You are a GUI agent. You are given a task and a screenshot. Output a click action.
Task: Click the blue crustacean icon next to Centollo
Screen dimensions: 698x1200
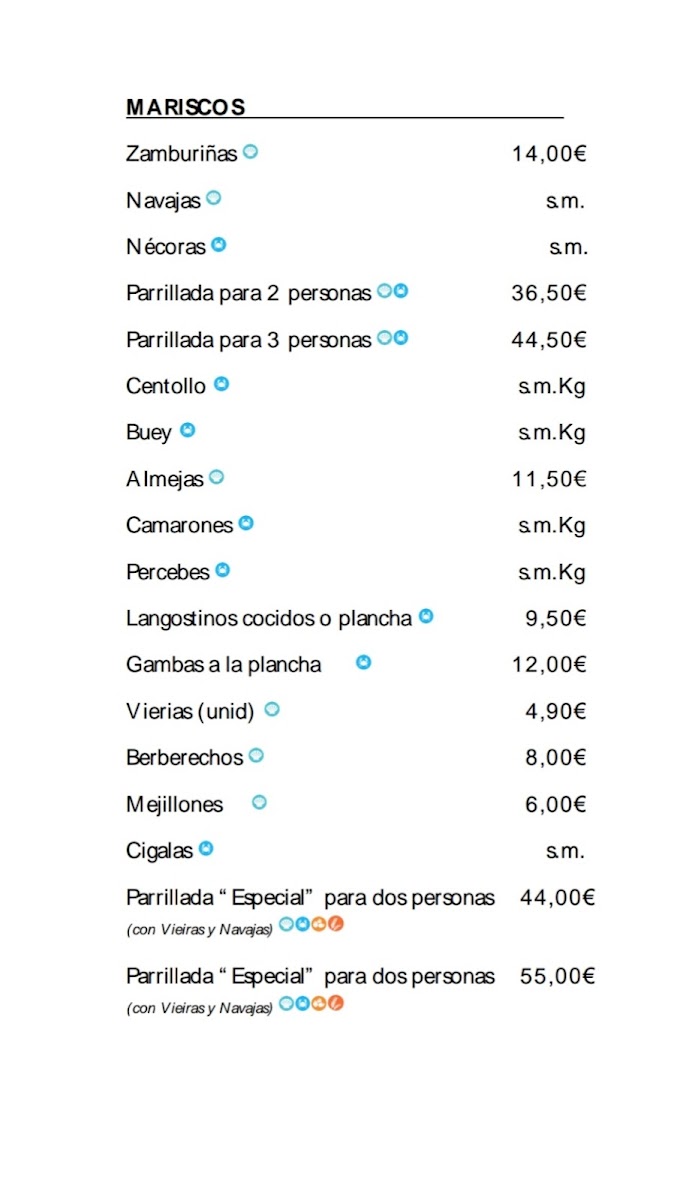click(x=221, y=384)
